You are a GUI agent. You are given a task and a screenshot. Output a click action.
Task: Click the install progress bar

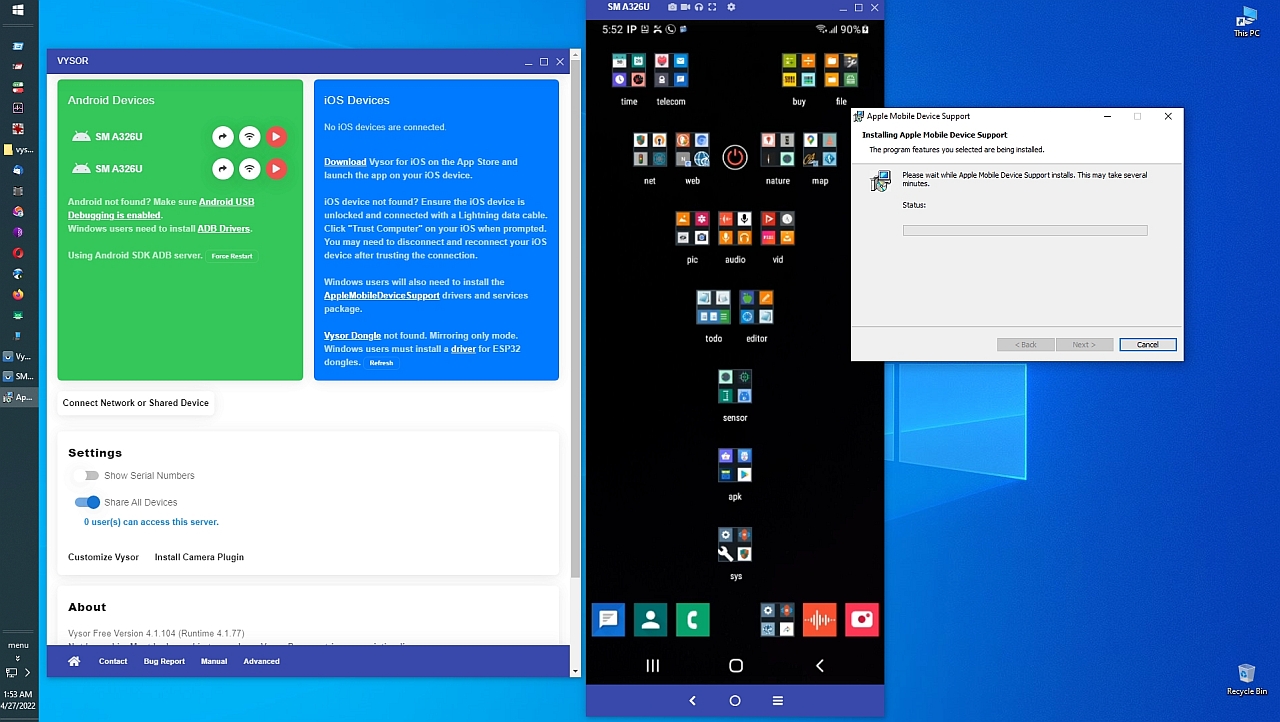1025,231
